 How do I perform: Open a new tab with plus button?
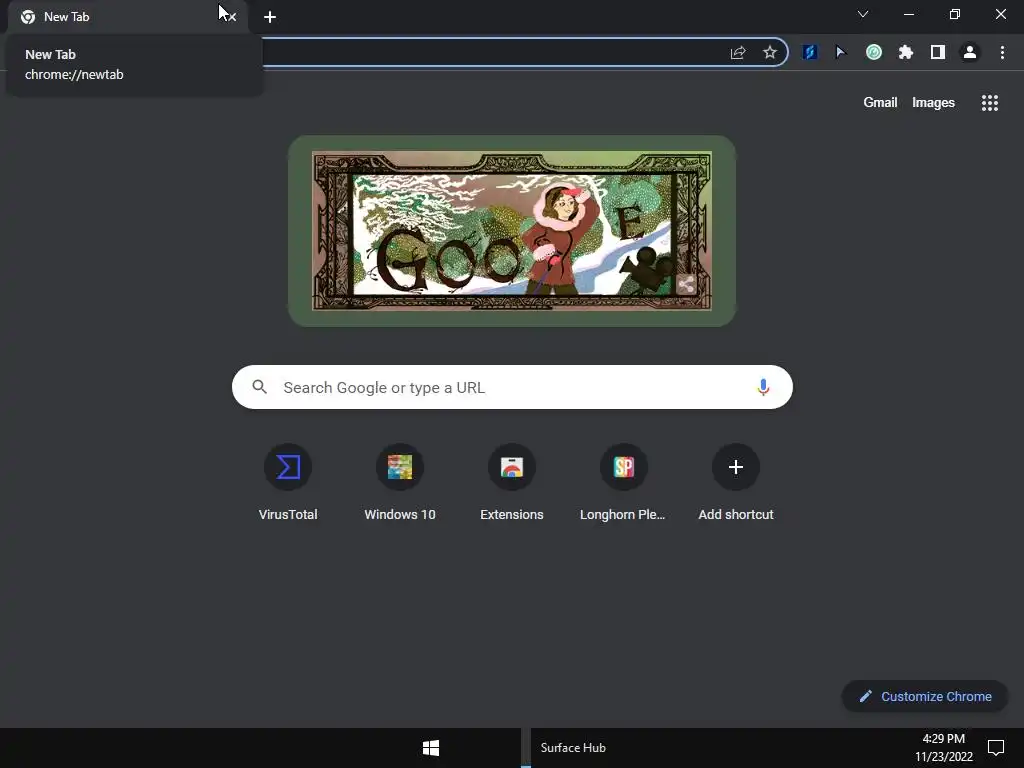tap(270, 17)
